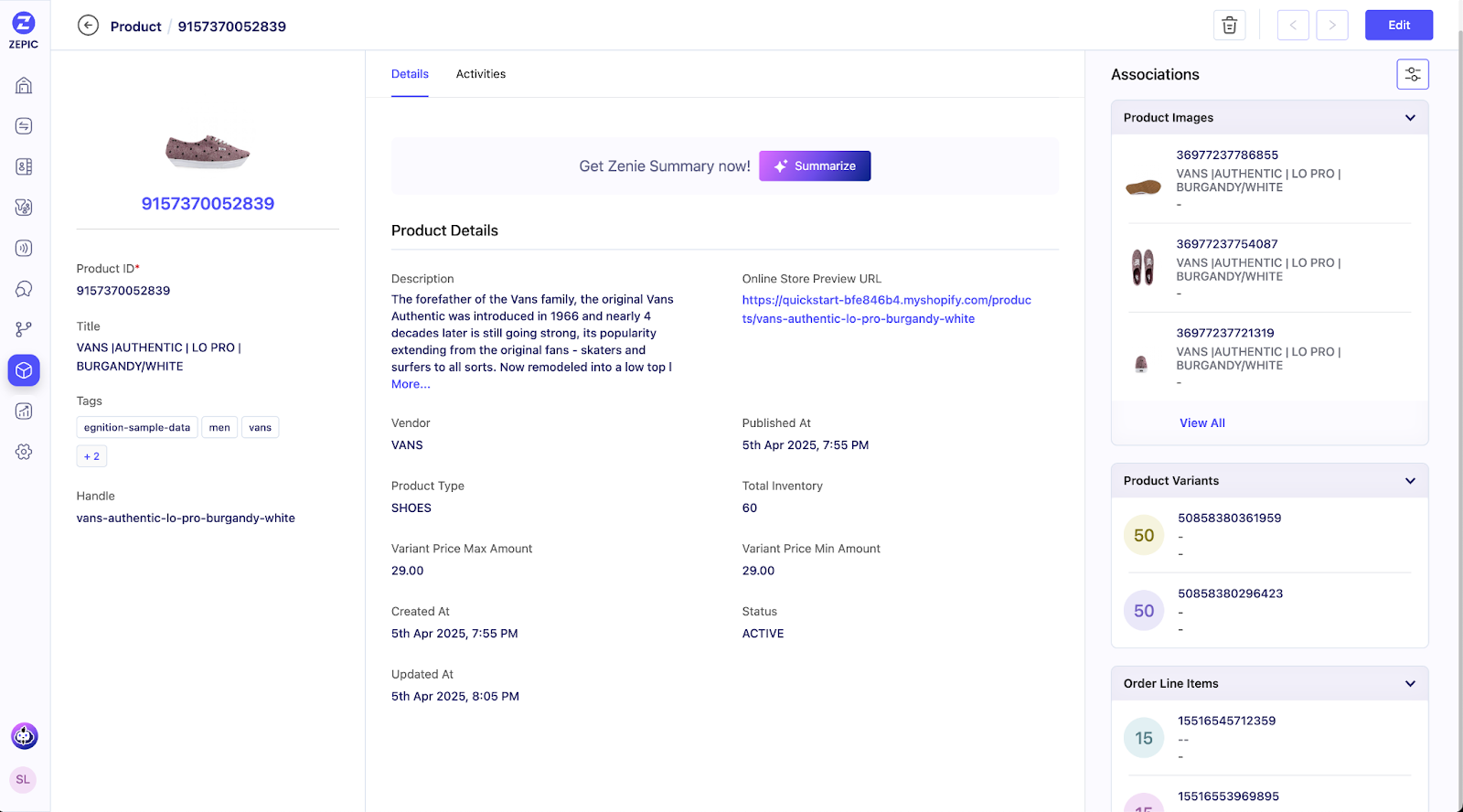Open order line item 15516553969895
The height and width of the screenshot is (812, 1463).
[x=1229, y=796]
